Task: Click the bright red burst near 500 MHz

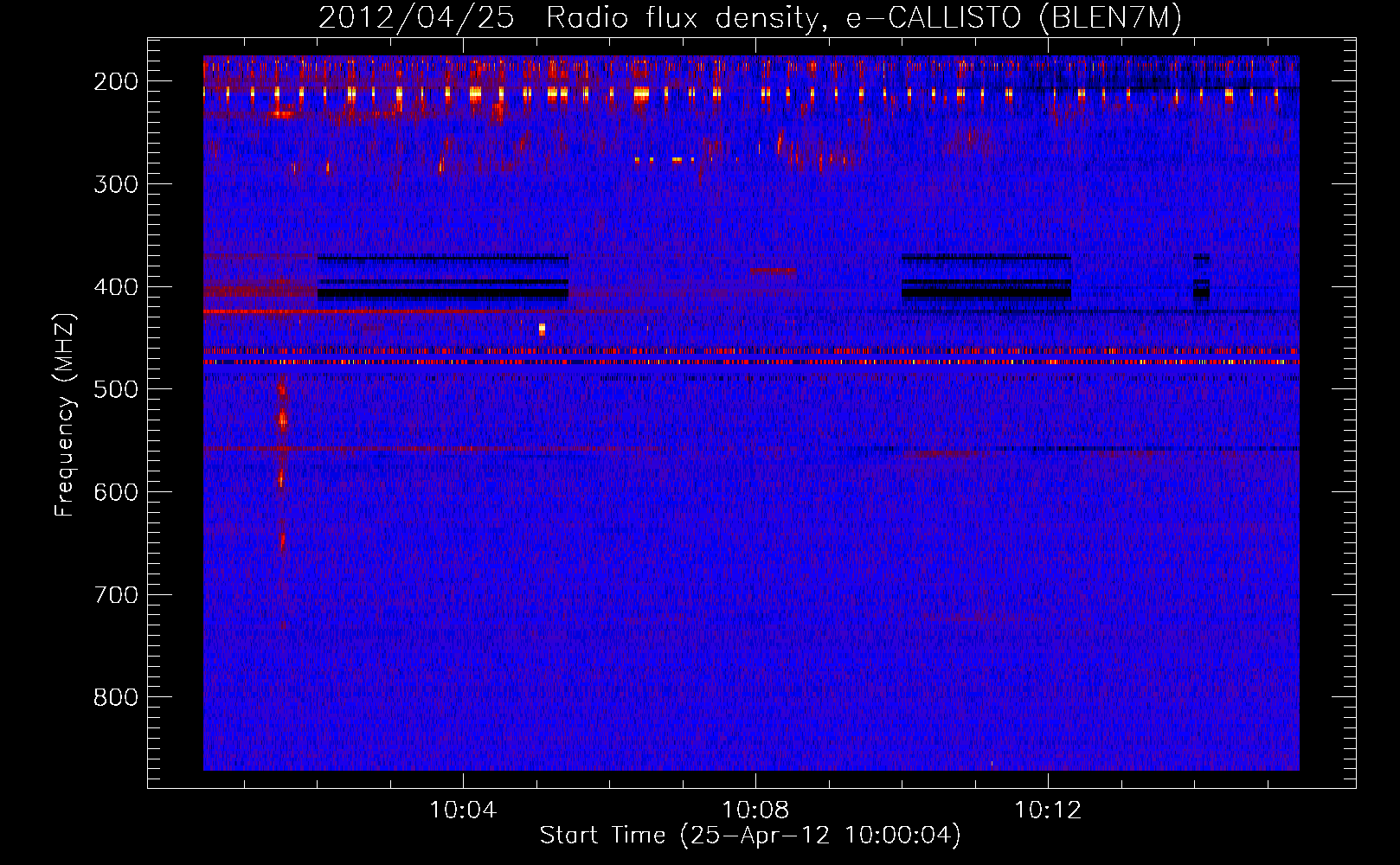Action: pos(282,421)
